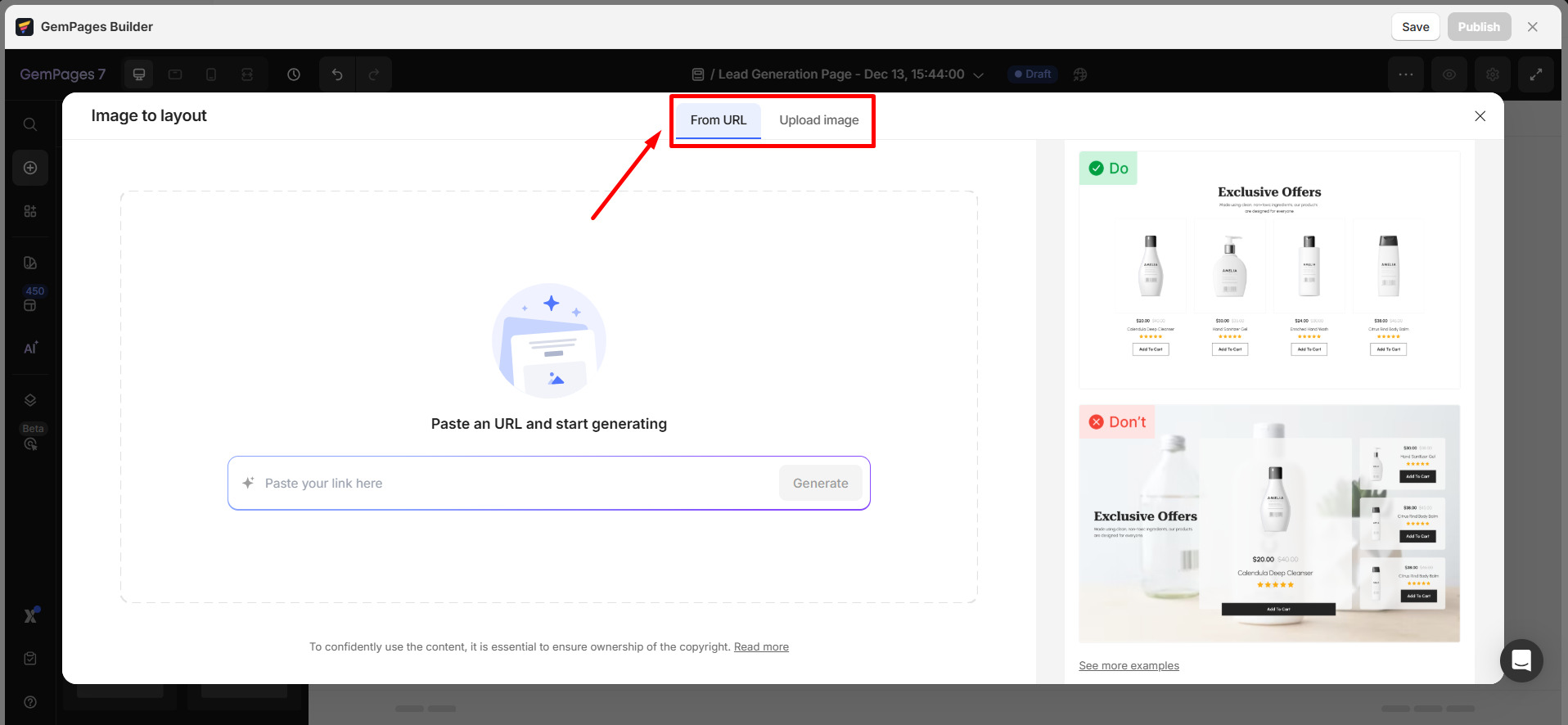Viewport: 1568px width, 725px height.
Task: Toggle fullscreen expand icon
Action: point(1535,74)
